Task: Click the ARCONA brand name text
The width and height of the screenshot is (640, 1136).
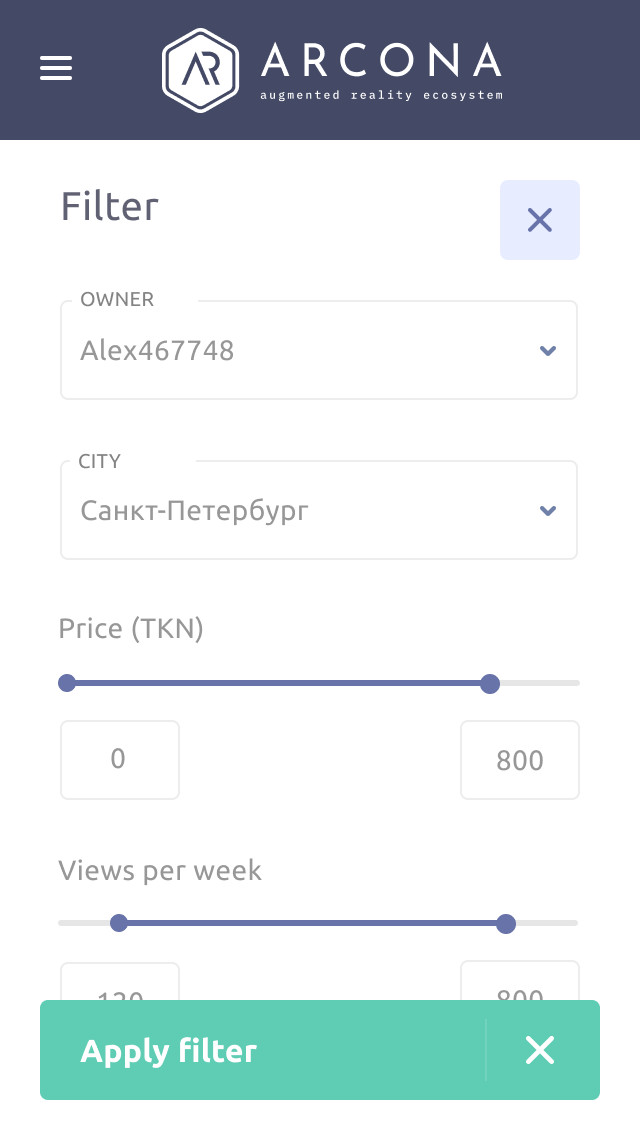Action: click(x=381, y=61)
